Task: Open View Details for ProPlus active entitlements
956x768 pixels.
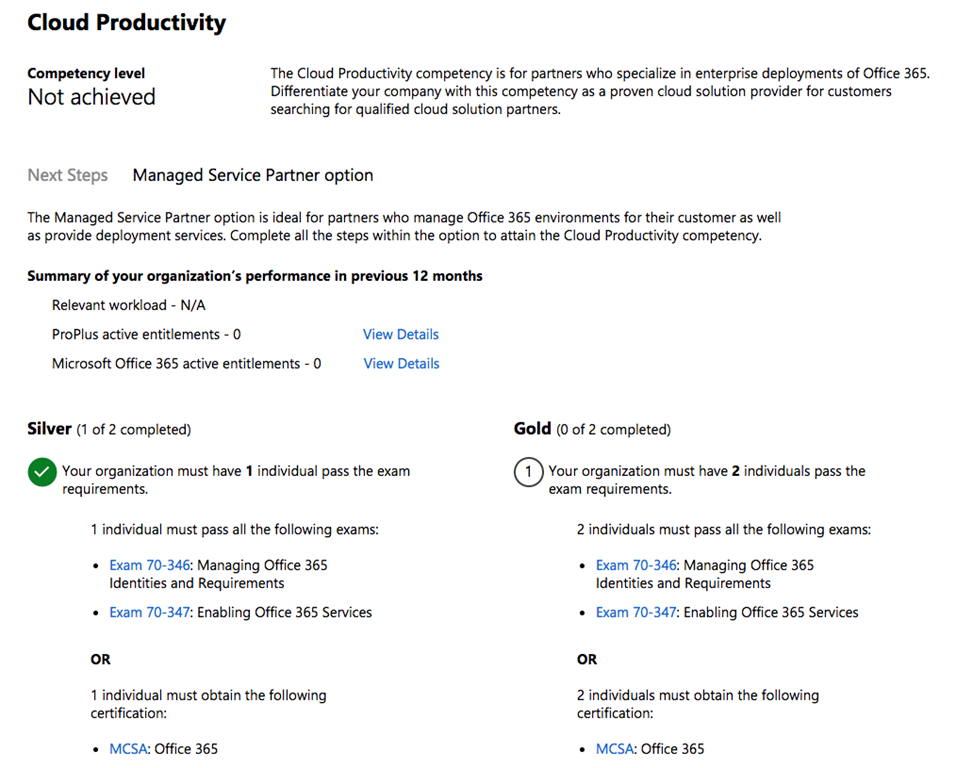Action: coord(401,334)
